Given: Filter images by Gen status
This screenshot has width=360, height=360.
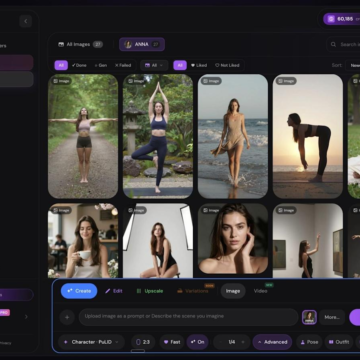Looking at the screenshot, I should point(101,65).
